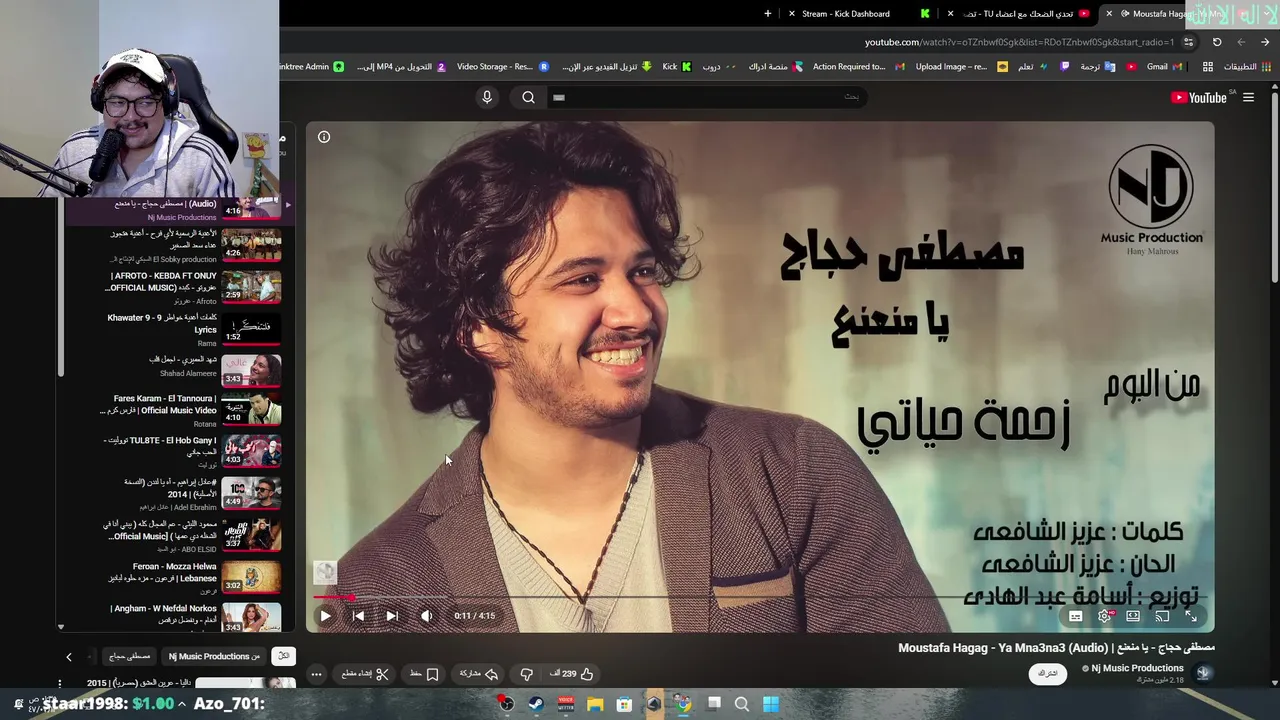Click the YouTube search magnifier button
This screenshot has height=720, width=1280.
click(528, 97)
